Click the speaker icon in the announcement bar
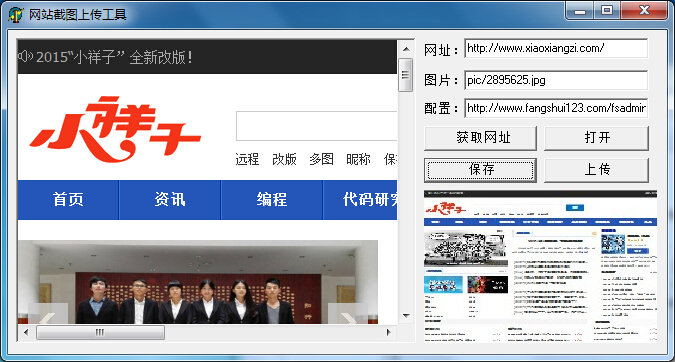 point(25,56)
